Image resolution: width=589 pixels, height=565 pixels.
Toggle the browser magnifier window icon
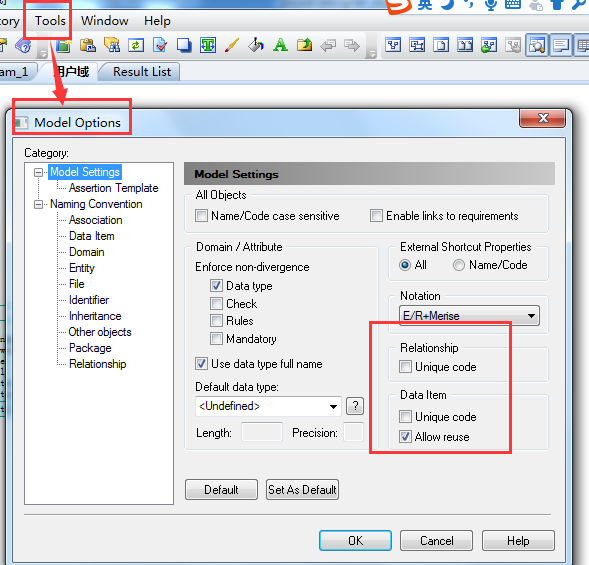tap(537, 45)
